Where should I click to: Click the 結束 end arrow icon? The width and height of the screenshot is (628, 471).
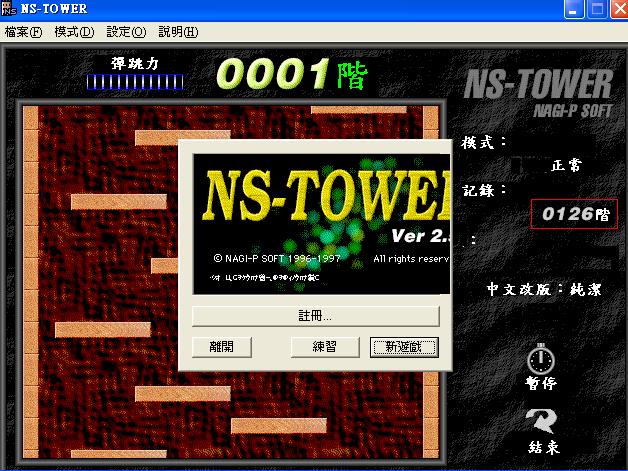[x=541, y=421]
